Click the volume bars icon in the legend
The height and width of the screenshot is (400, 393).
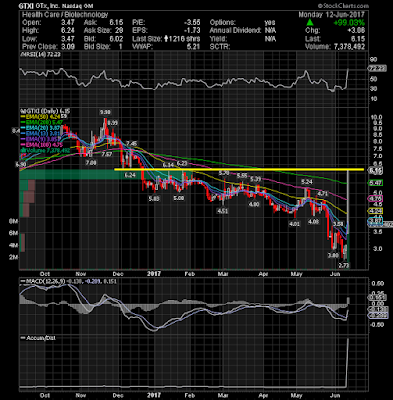coord(22,151)
